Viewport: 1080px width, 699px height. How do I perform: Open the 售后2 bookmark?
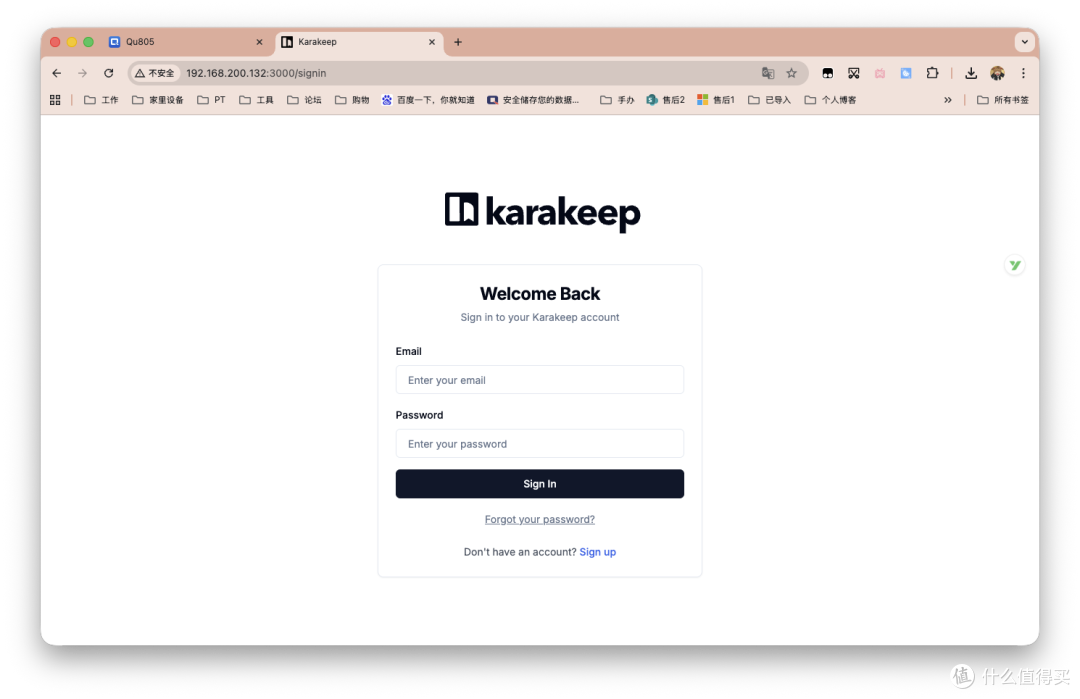(x=665, y=100)
